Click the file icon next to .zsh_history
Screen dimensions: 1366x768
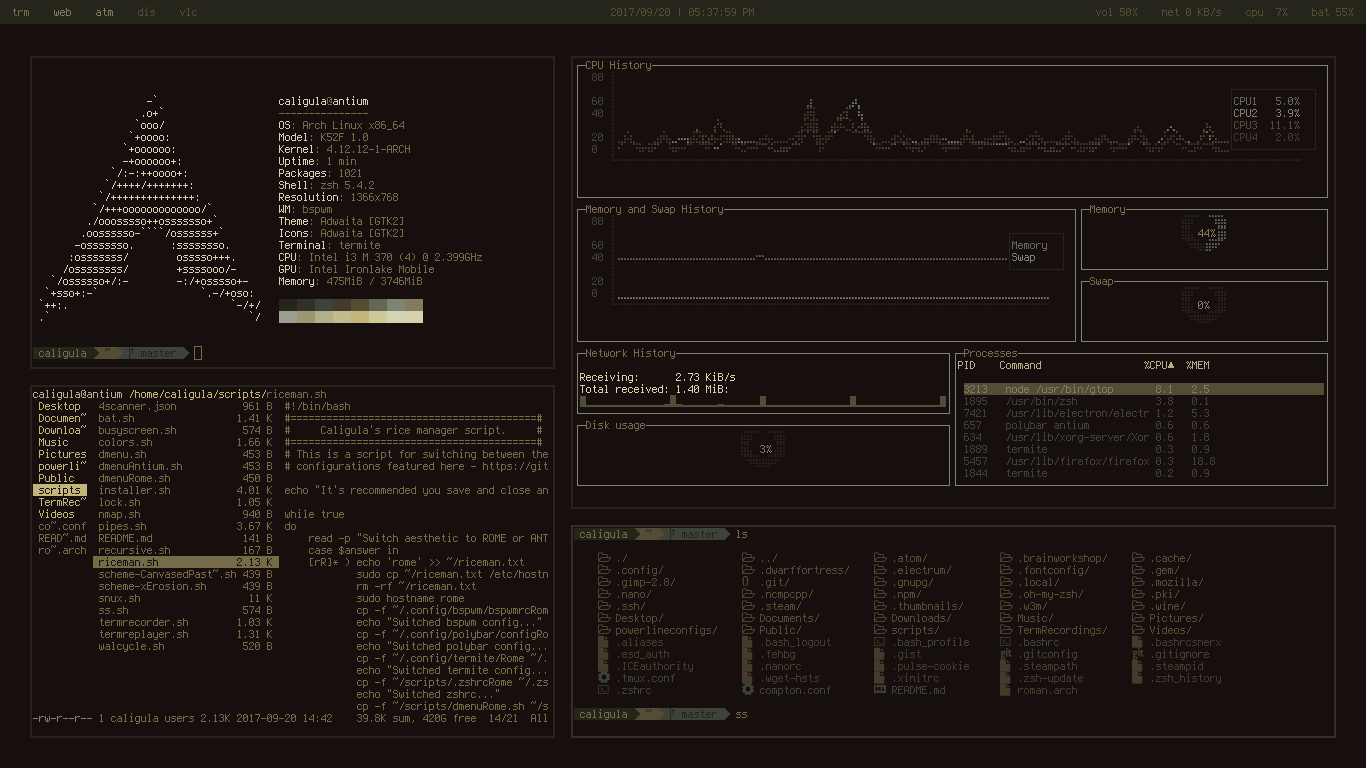(x=1137, y=678)
